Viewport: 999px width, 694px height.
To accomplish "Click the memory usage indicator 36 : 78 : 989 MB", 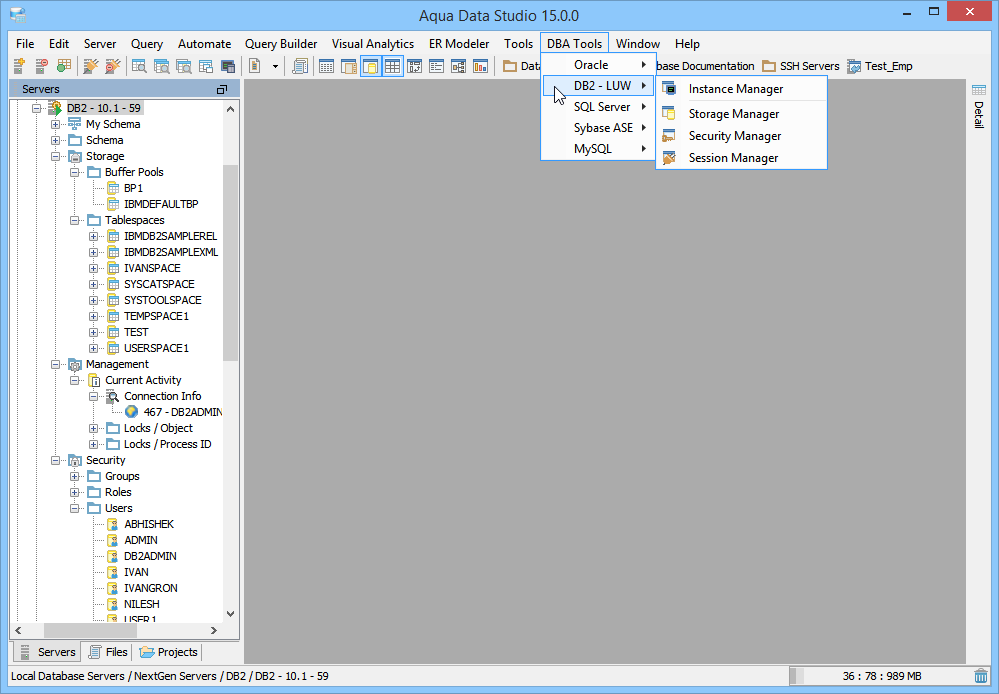I will coord(882,676).
